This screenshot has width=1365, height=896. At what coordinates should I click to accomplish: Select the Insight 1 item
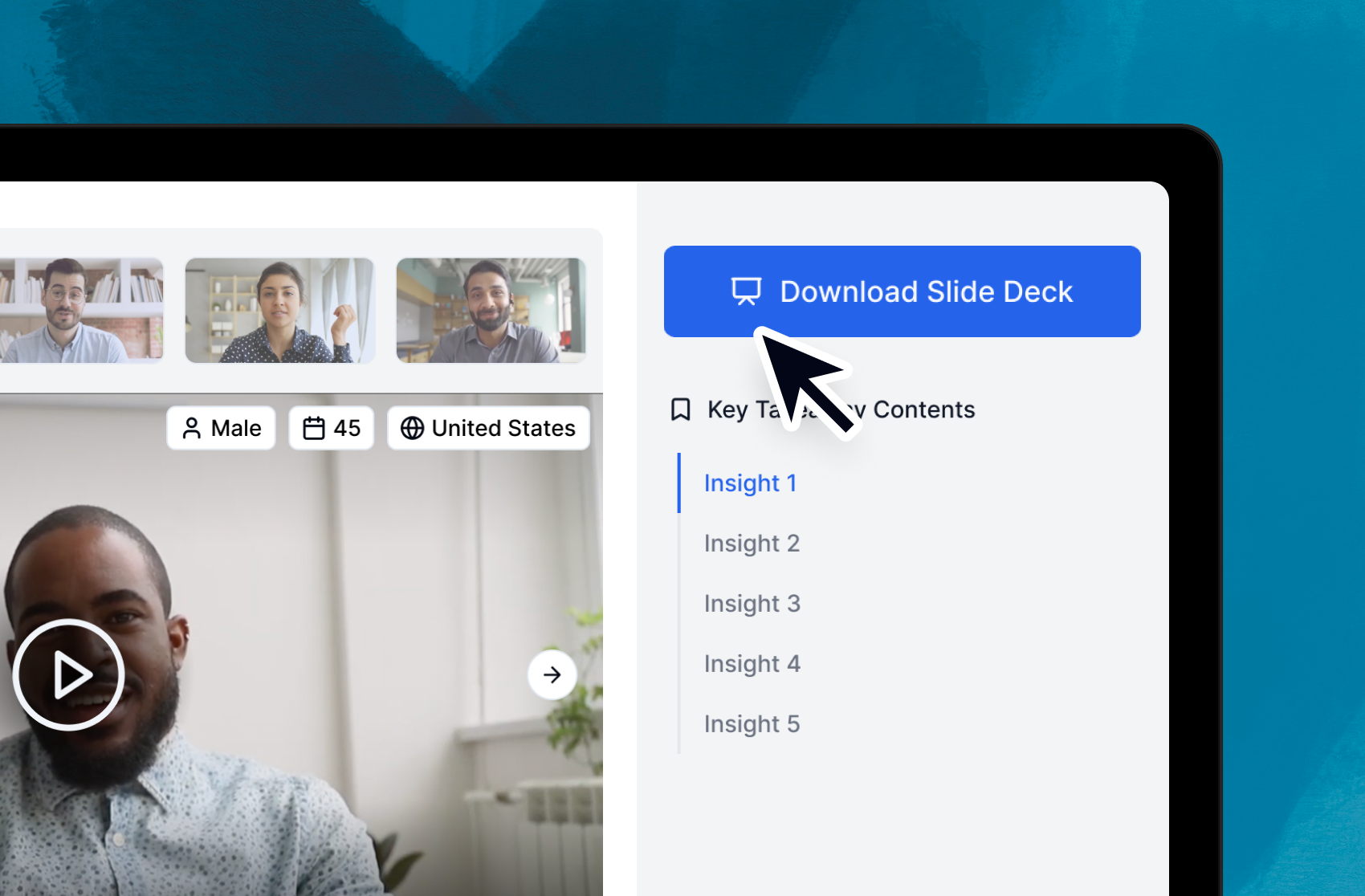[750, 483]
